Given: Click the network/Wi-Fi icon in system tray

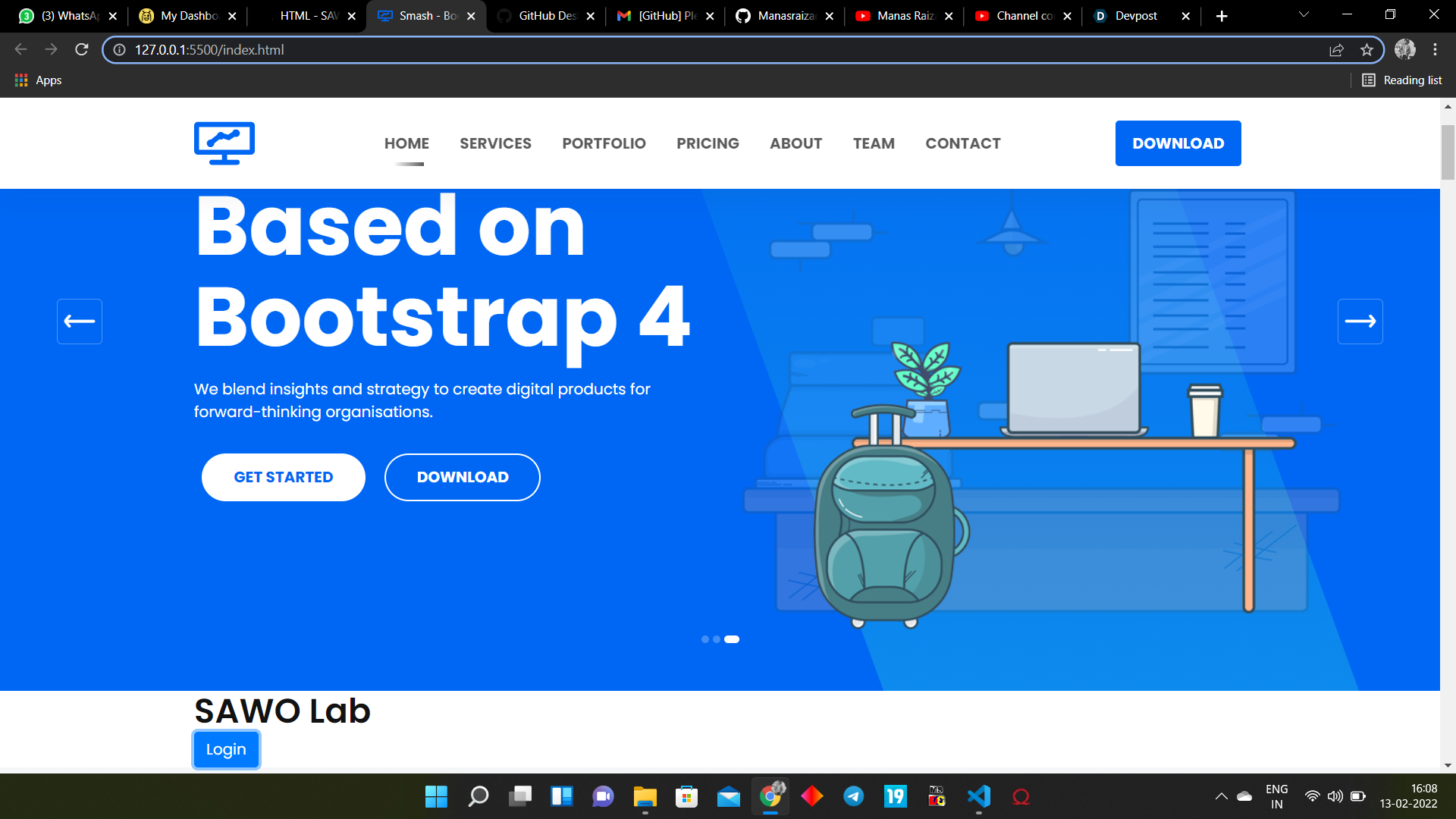Looking at the screenshot, I should point(1313,796).
